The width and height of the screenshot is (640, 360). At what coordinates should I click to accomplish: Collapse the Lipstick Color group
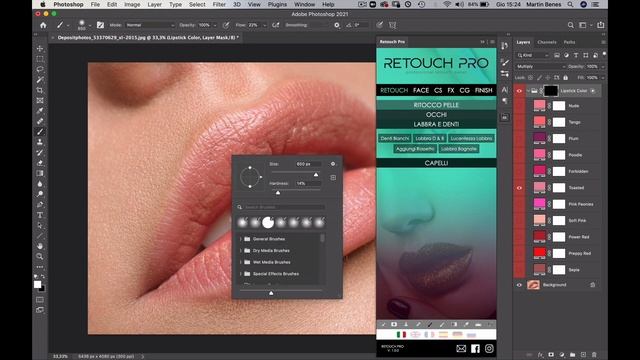pyautogui.click(x=528, y=91)
